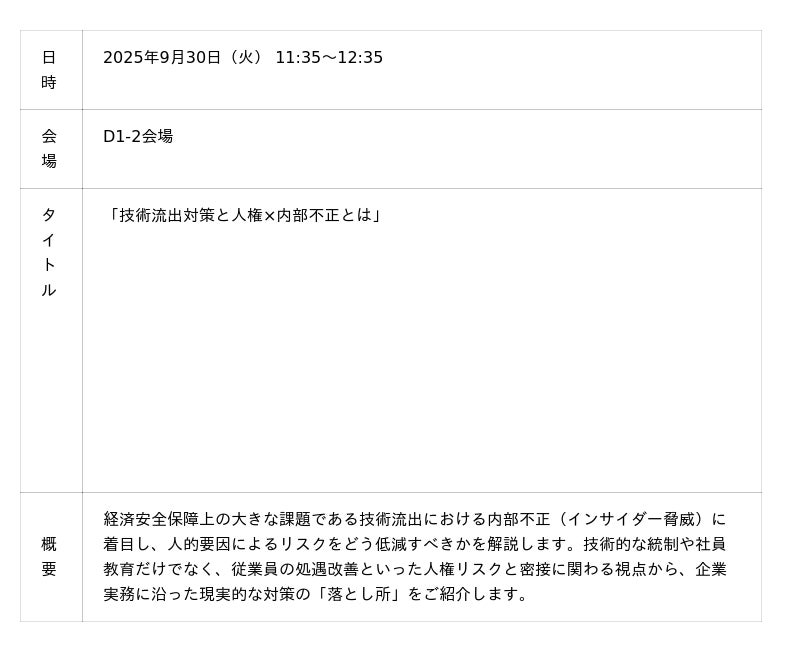Click the title 技術流出対策と人権×内部不正とは
This screenshot has width=800, height=652.
tap(245, 215)
